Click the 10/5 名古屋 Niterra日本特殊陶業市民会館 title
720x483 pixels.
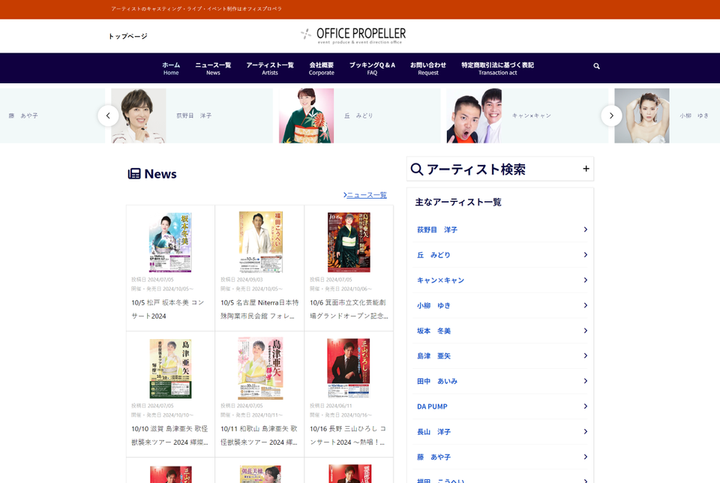coord(259,309)
